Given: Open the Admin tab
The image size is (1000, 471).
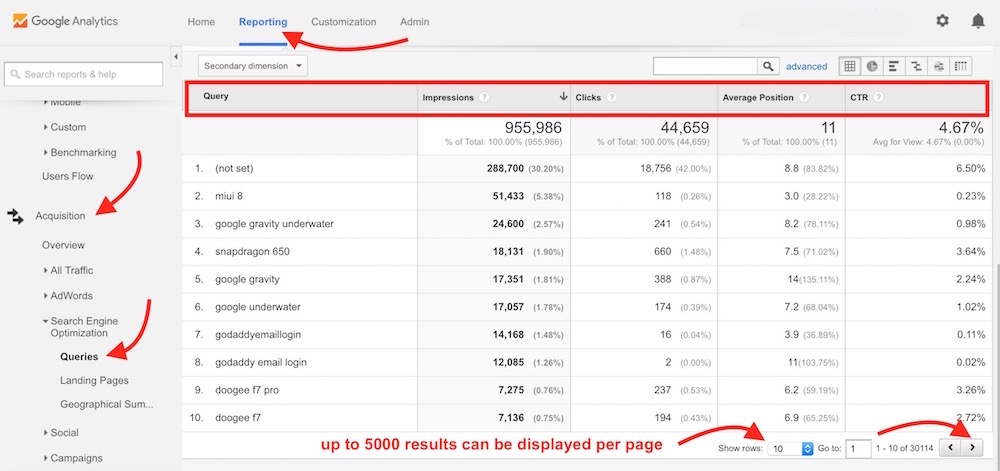Looking at the screenshot, I should (x=414, y=22).
